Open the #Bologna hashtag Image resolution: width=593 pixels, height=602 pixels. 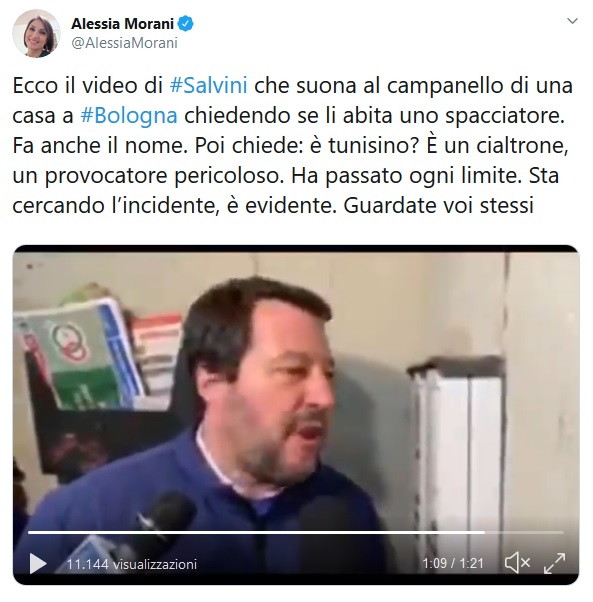tap(129, 115)
